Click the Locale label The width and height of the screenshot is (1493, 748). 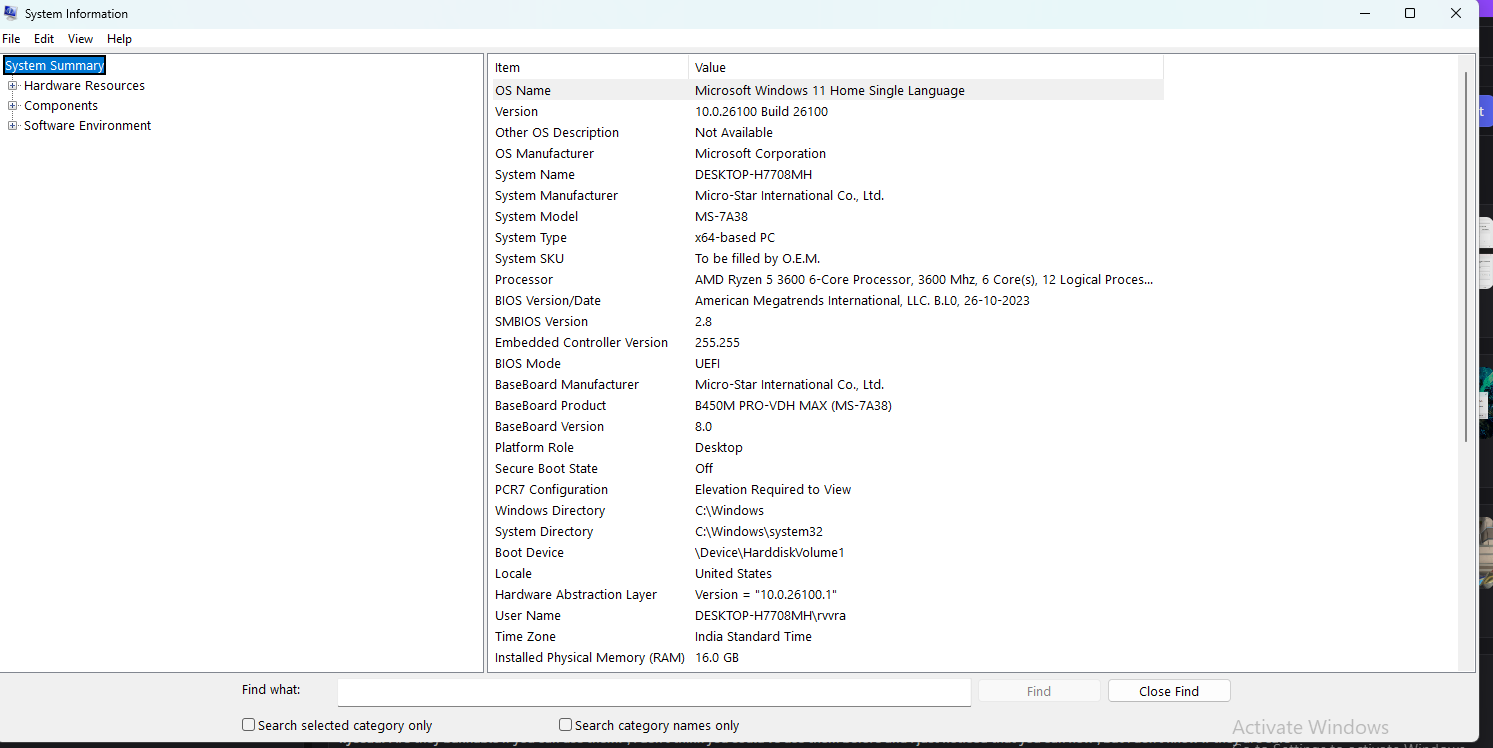click(513, 574)
